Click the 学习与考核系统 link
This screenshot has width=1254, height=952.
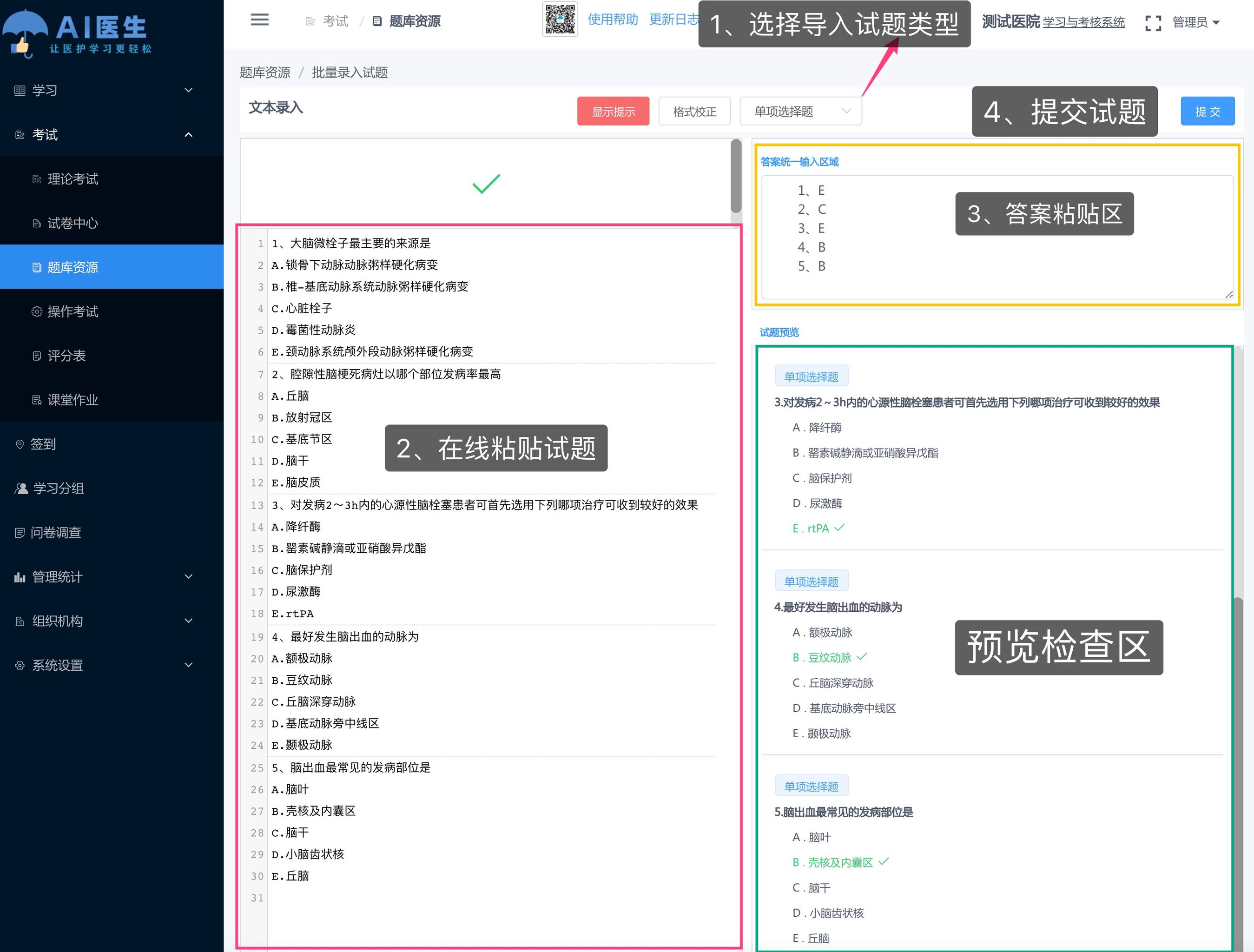coord(1083,23)
